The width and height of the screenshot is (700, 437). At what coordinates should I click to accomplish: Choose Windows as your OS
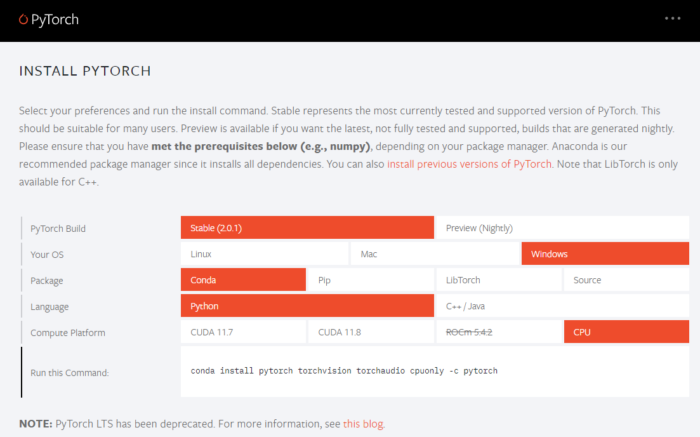[605, 254]
